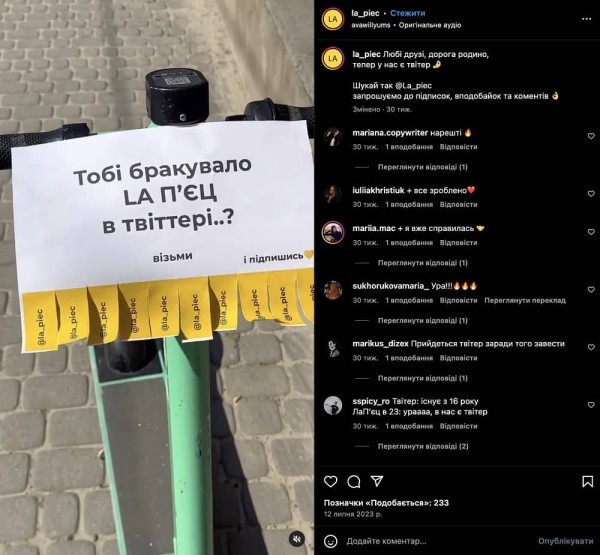Screen dimensions: 600x555
Task: View replies under sukhorukovamaria_ comment
Action: tap(422, 320)
